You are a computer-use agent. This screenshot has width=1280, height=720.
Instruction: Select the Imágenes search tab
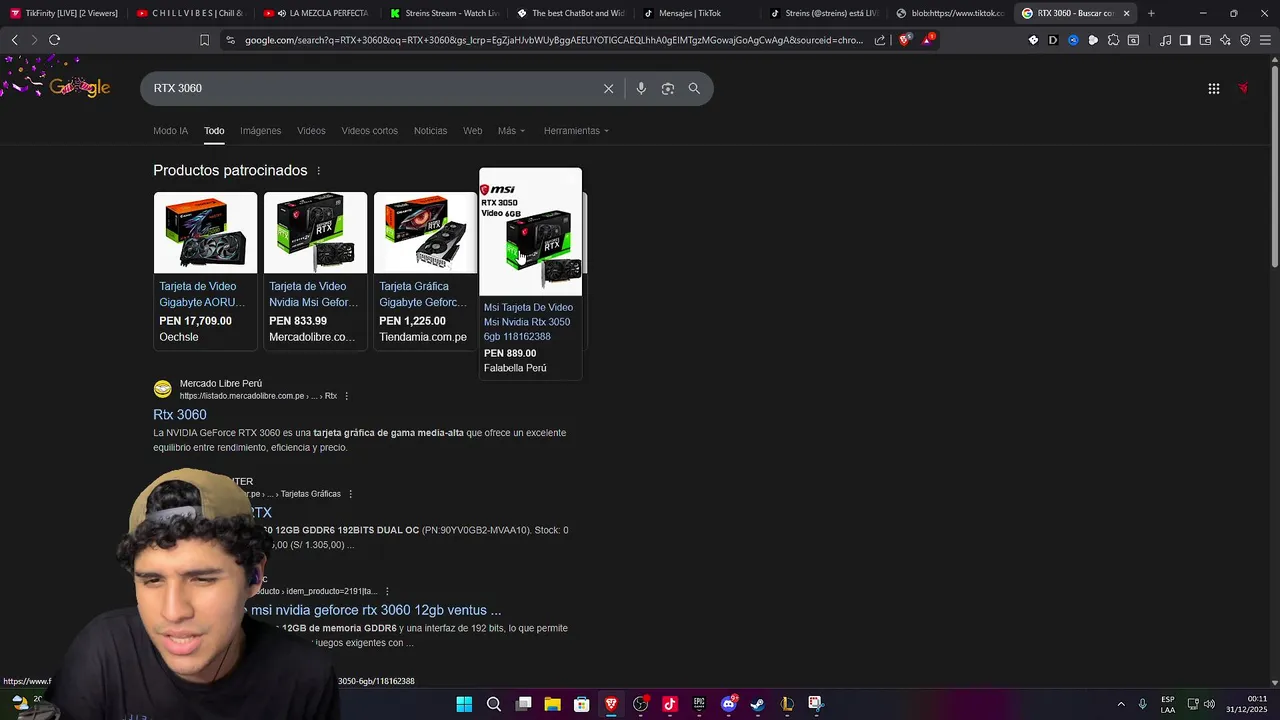coord(260,131)
